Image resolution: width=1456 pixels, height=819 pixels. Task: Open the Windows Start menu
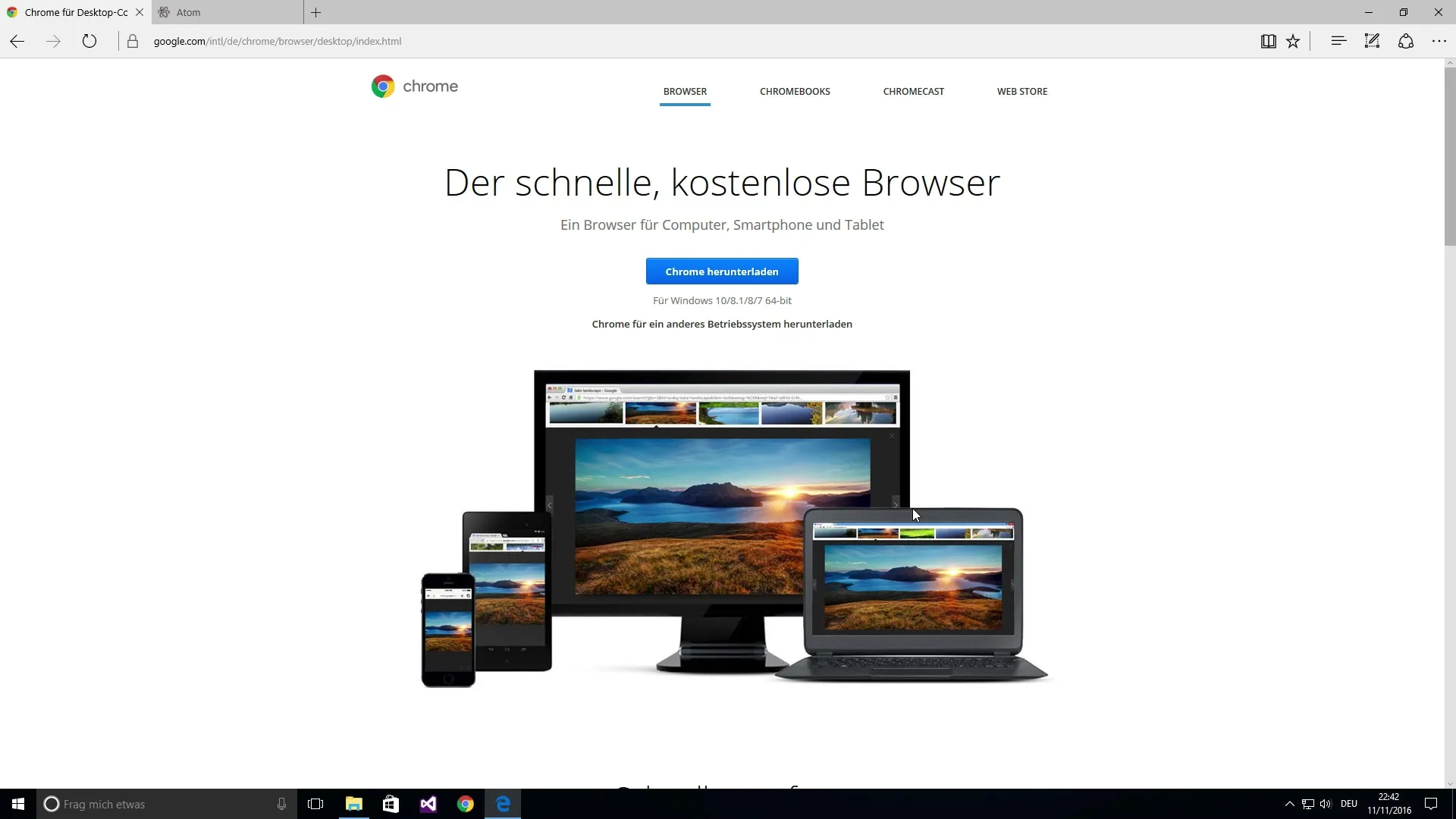pyautogui.click(x=18, y=804)
